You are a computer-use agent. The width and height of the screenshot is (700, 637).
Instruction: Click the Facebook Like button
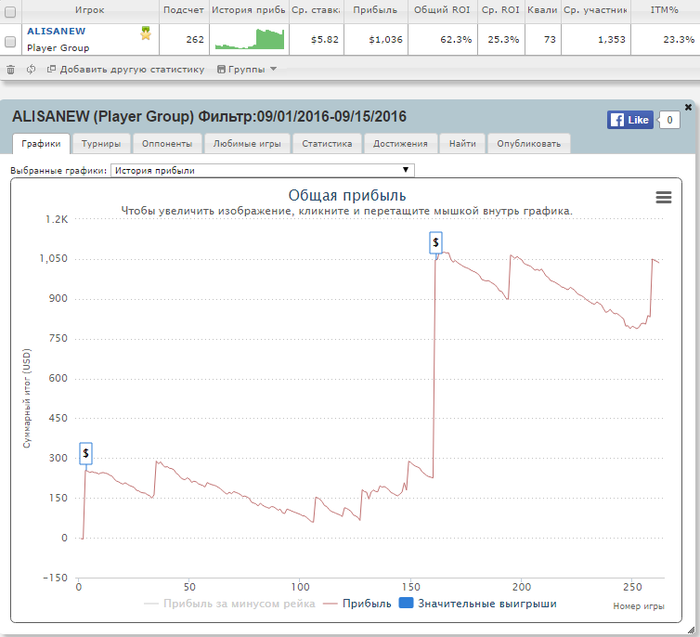(x=630, y=120)
